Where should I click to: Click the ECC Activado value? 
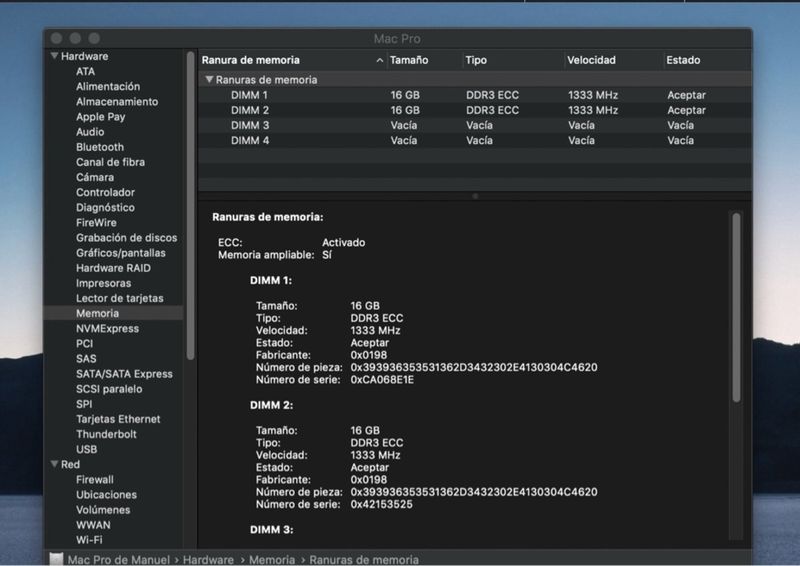point(343,242)
